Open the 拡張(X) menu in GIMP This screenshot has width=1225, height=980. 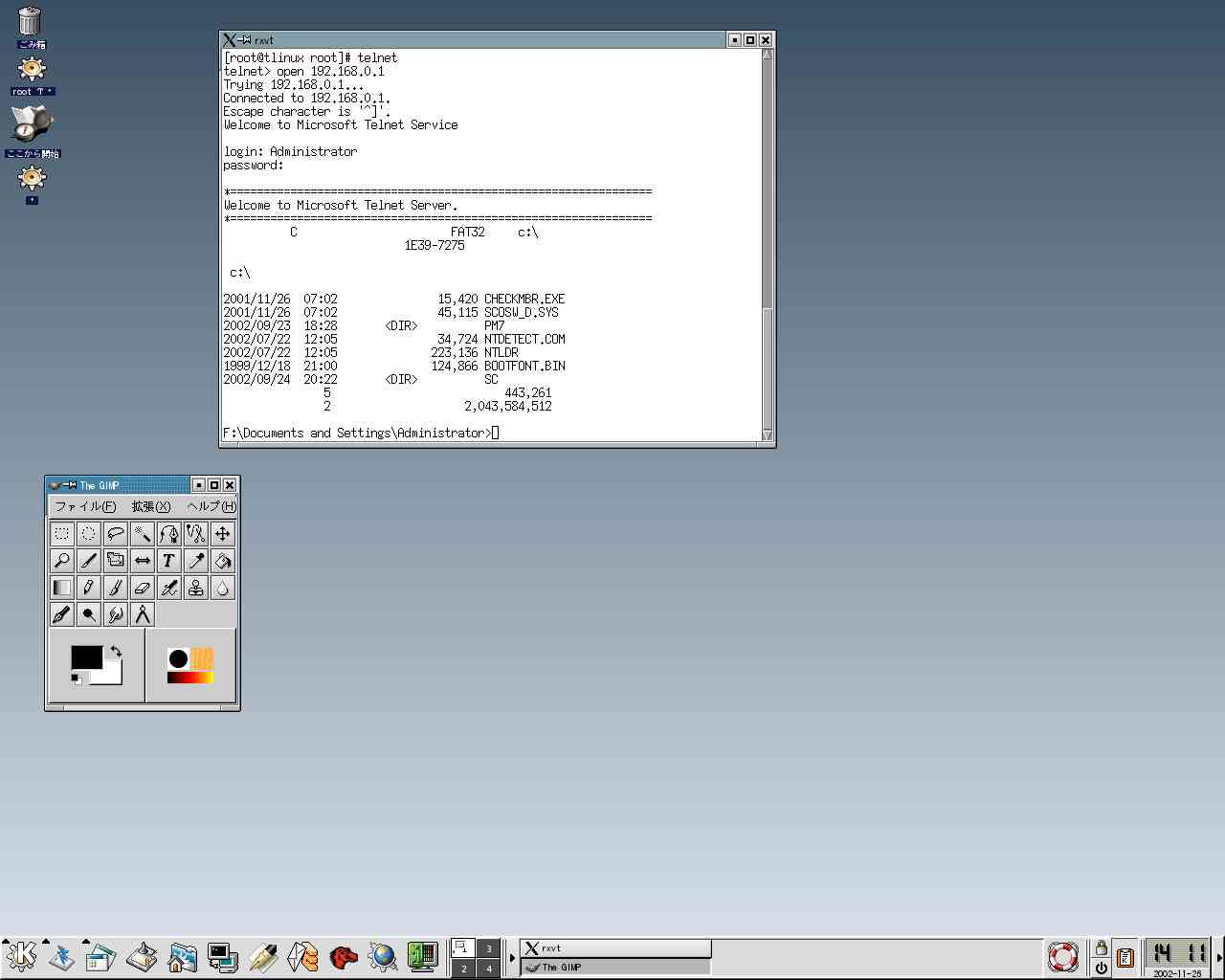point(151,506)
